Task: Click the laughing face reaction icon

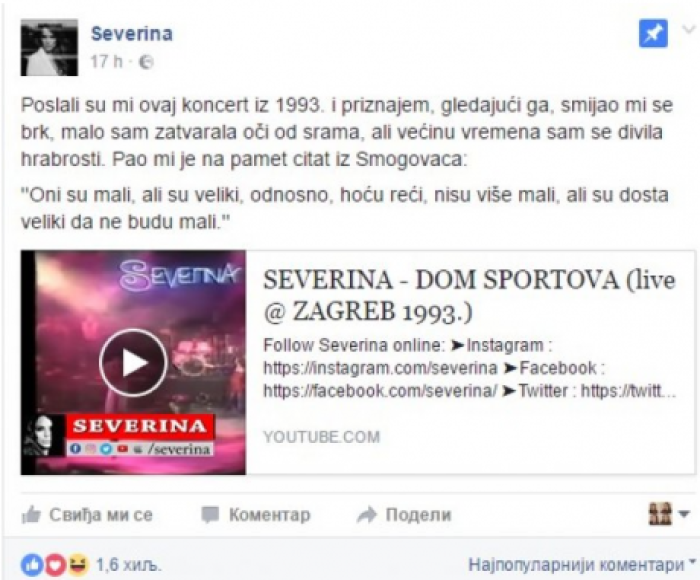Action: coord(79,565)
